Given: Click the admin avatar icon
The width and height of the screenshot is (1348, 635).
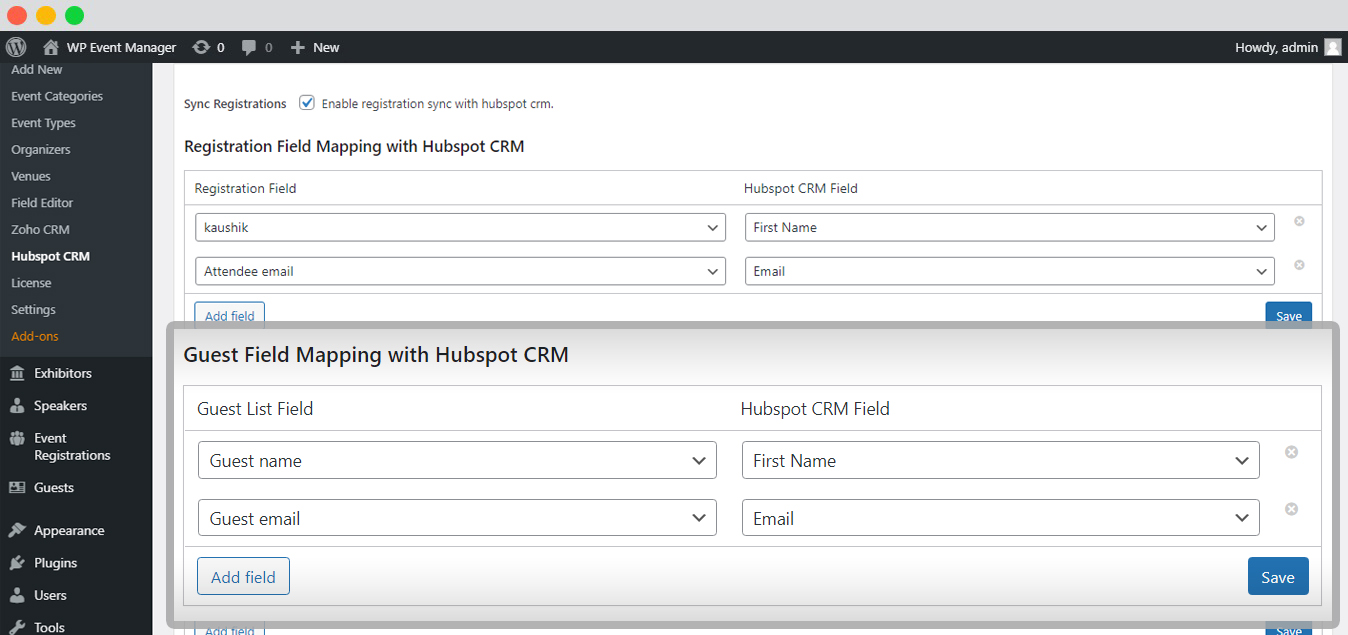Looking at the screenshot, I should (1333, 47).
